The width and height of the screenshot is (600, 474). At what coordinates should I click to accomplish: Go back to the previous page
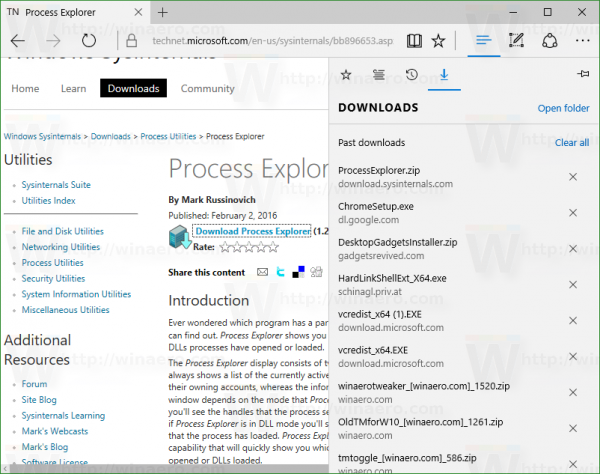pos(18,41)
